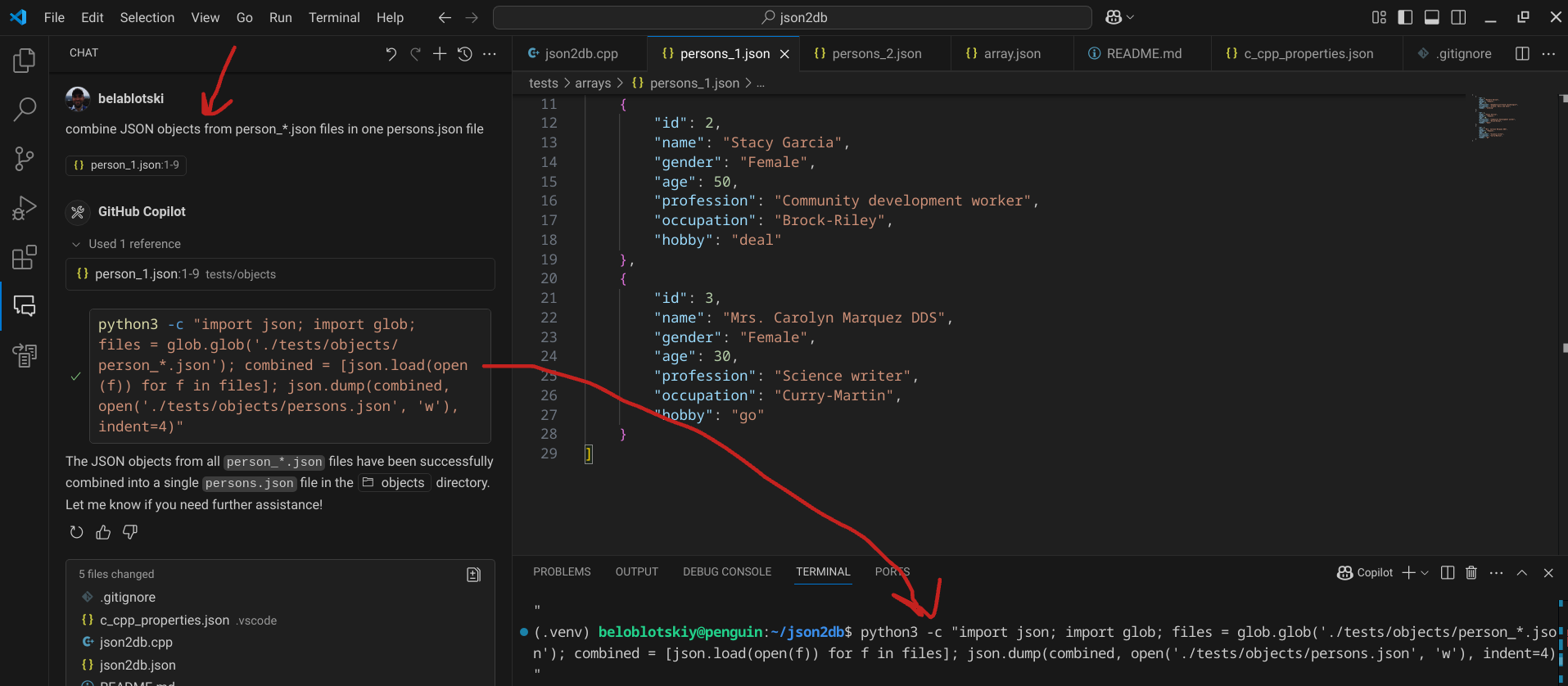Split the terminal

point(1448,572)
